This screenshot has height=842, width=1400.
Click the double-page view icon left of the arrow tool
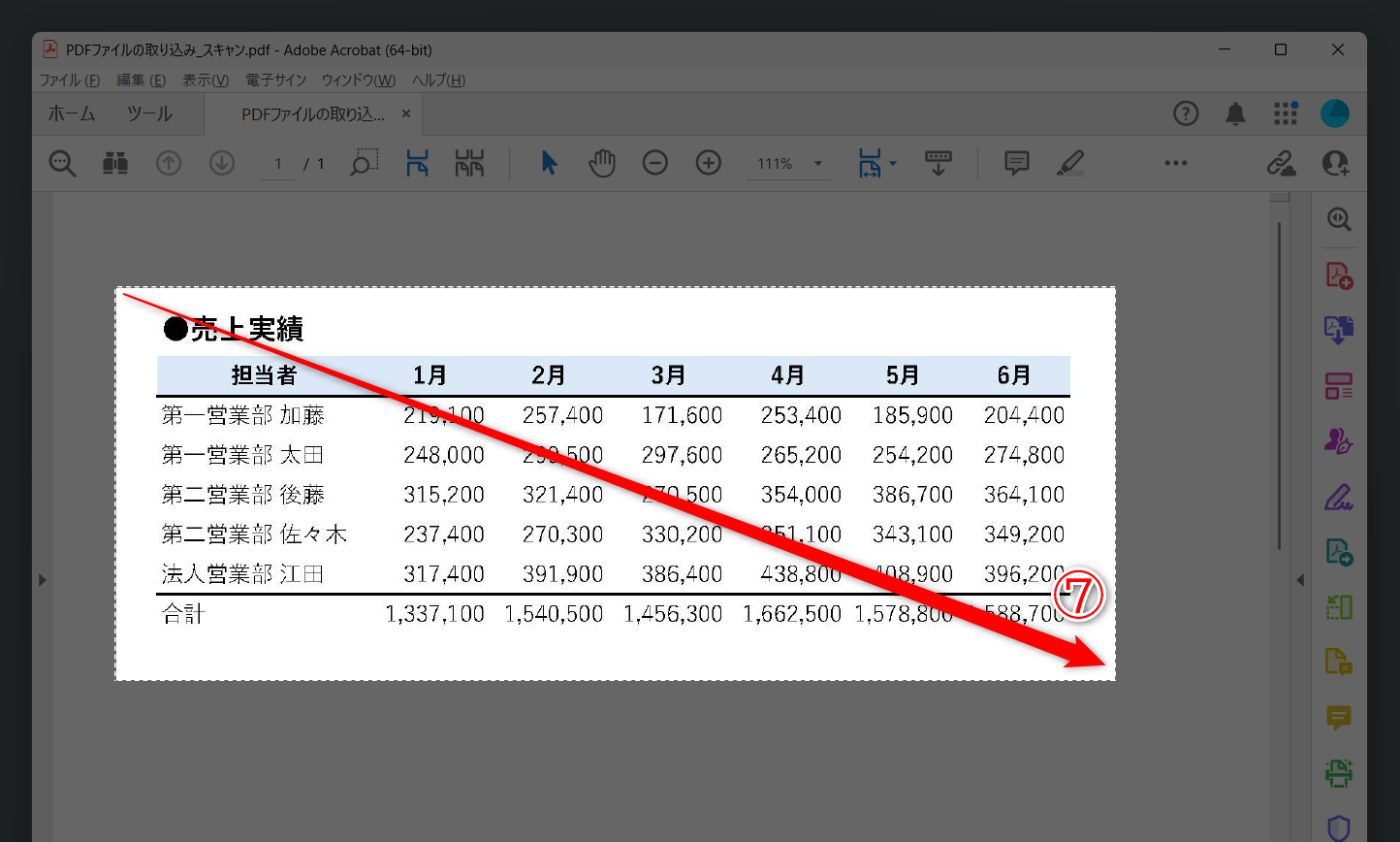click(469, 163)
